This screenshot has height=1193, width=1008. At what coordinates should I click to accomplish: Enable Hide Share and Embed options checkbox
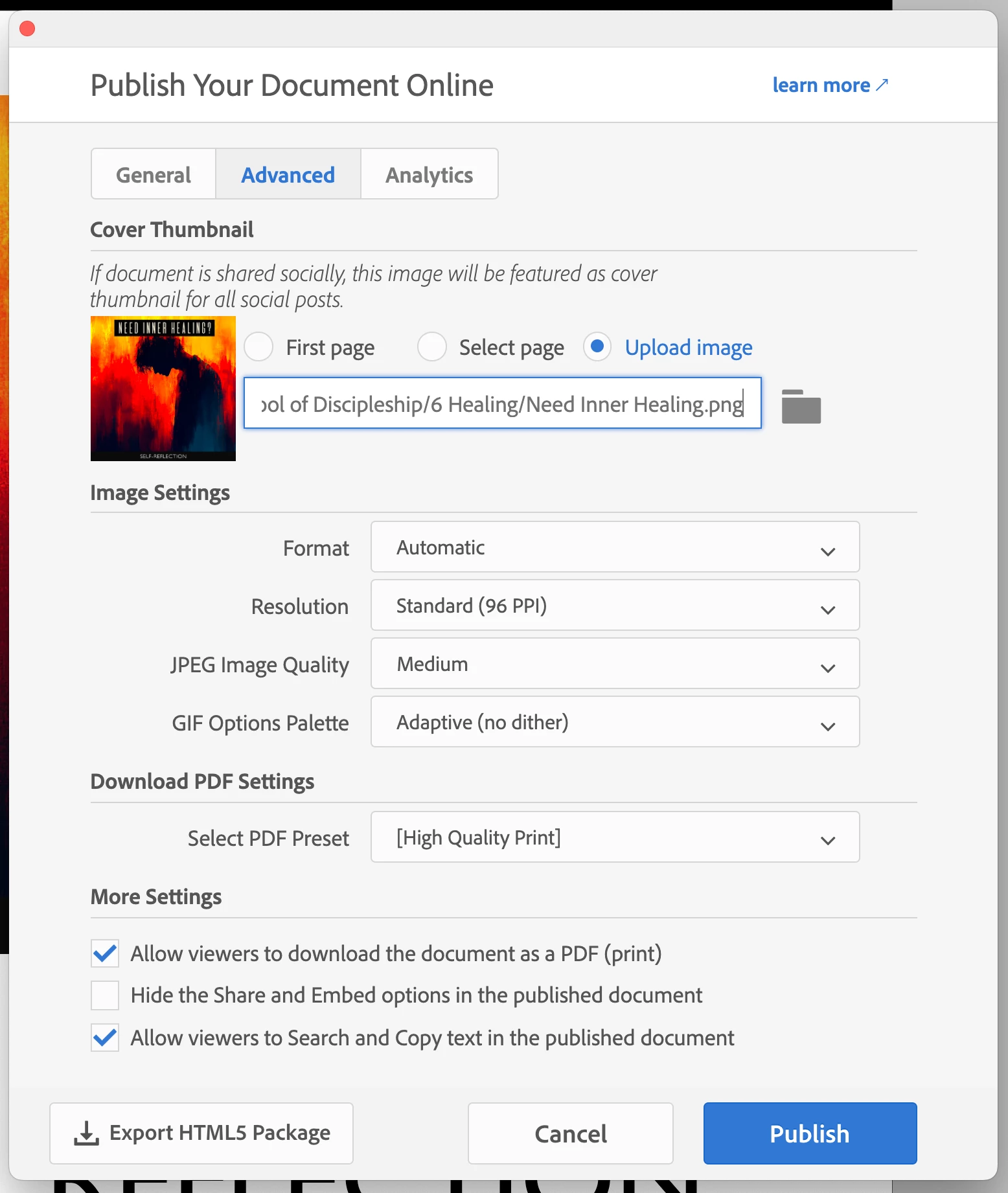[x=105, y=995]
